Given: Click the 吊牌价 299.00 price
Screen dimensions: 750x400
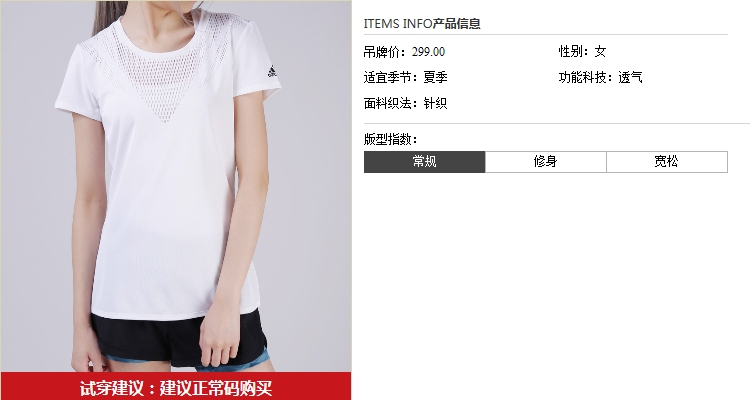Looking at the screenshot, I should 404,52.
